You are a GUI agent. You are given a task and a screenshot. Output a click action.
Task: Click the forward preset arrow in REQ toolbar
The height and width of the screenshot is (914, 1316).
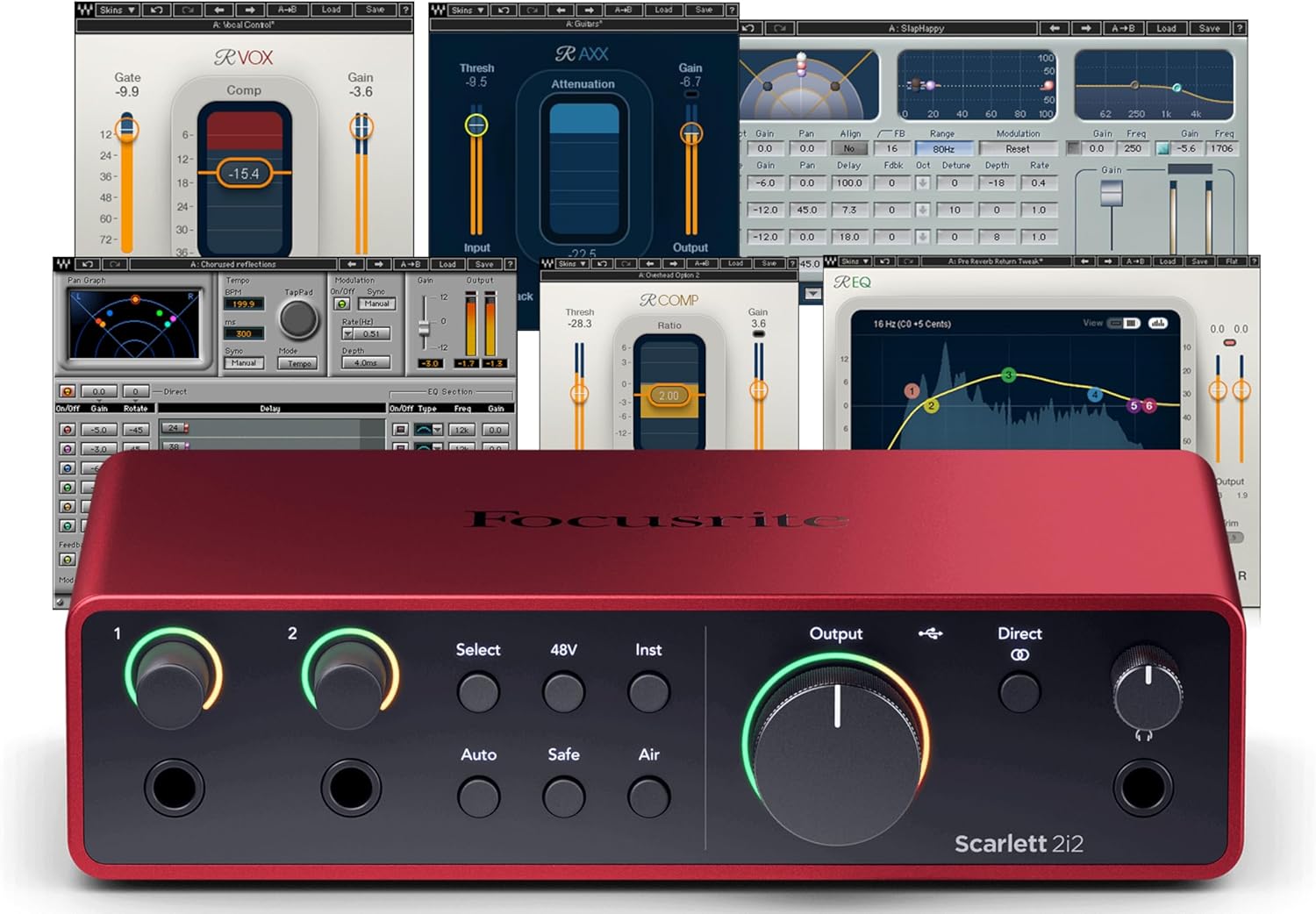1108,261
